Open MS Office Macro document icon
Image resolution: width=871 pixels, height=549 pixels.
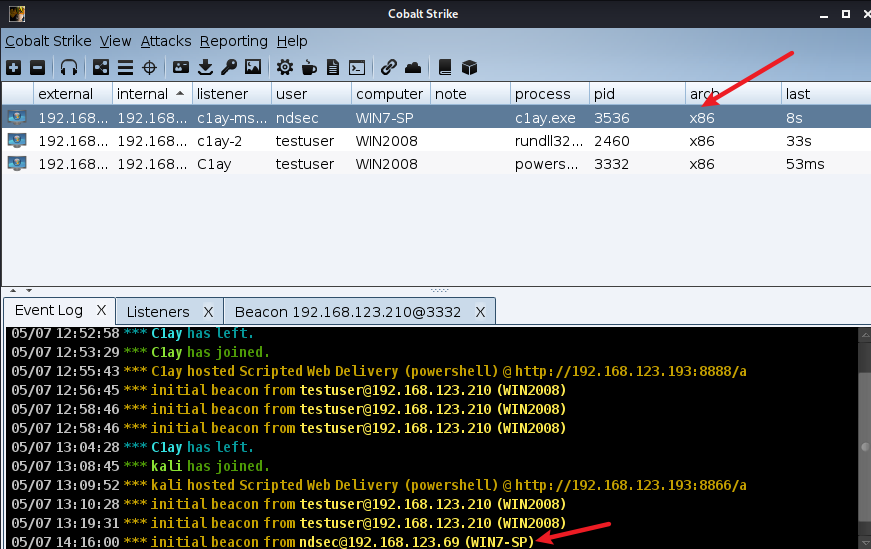coord(333,68)
